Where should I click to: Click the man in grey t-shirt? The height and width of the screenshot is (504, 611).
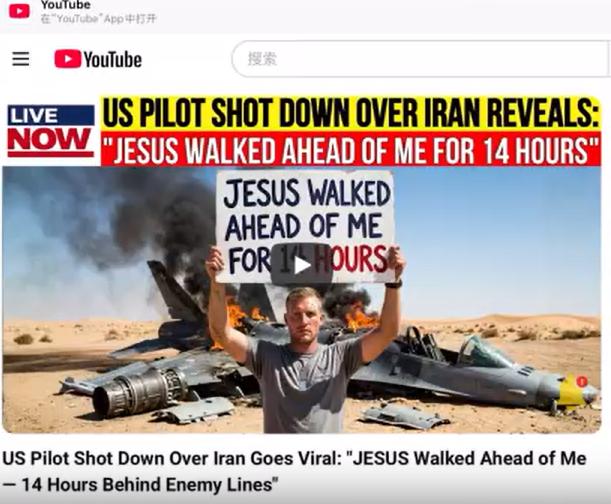click(304, 359)
